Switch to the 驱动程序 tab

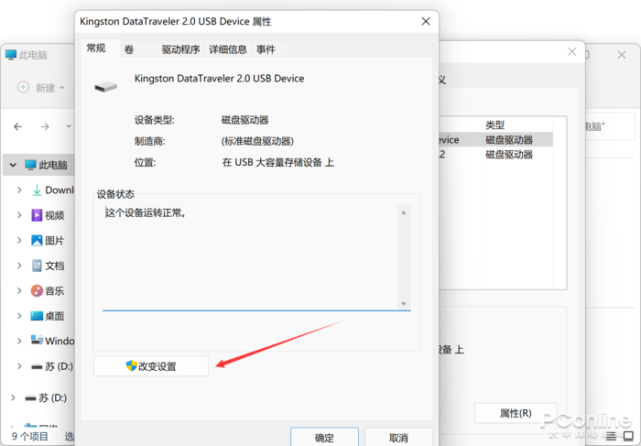coord(181,49)
